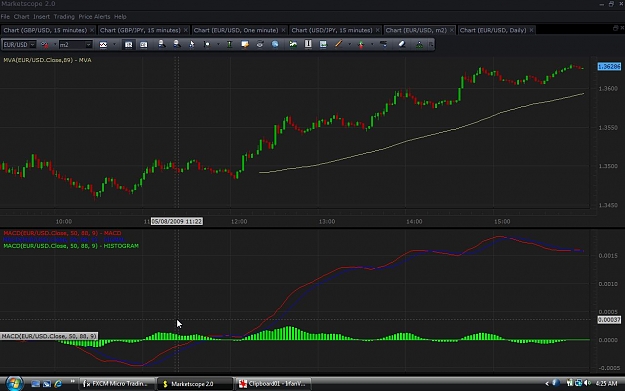Launch Internet Explorer from quick launch

point(58,384)
